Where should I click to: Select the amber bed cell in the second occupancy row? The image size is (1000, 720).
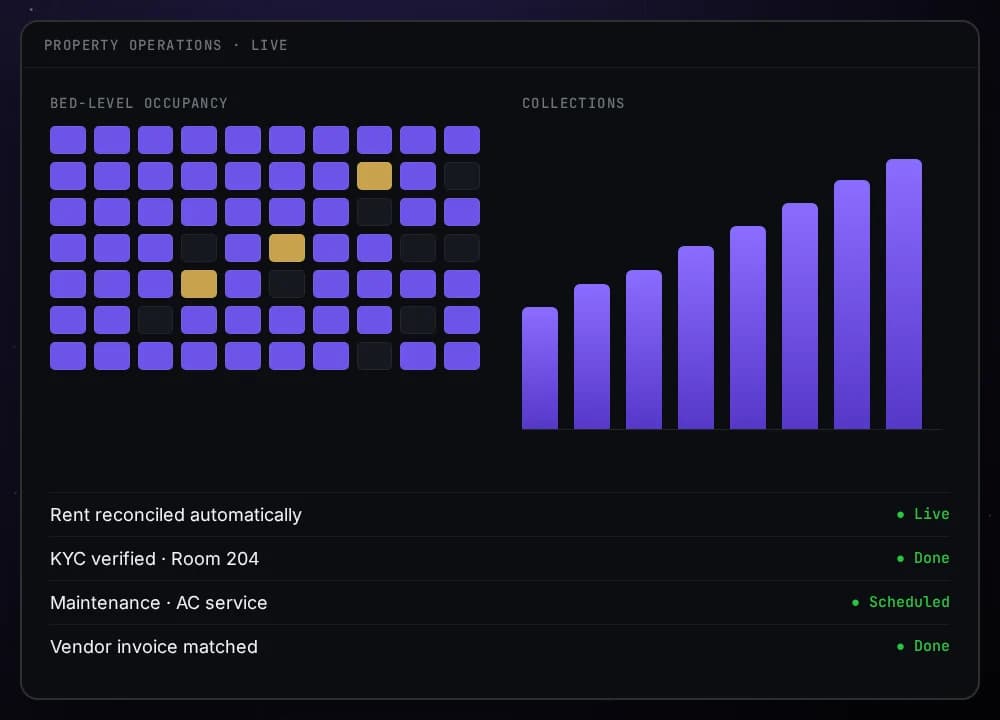tap(374, 176)
